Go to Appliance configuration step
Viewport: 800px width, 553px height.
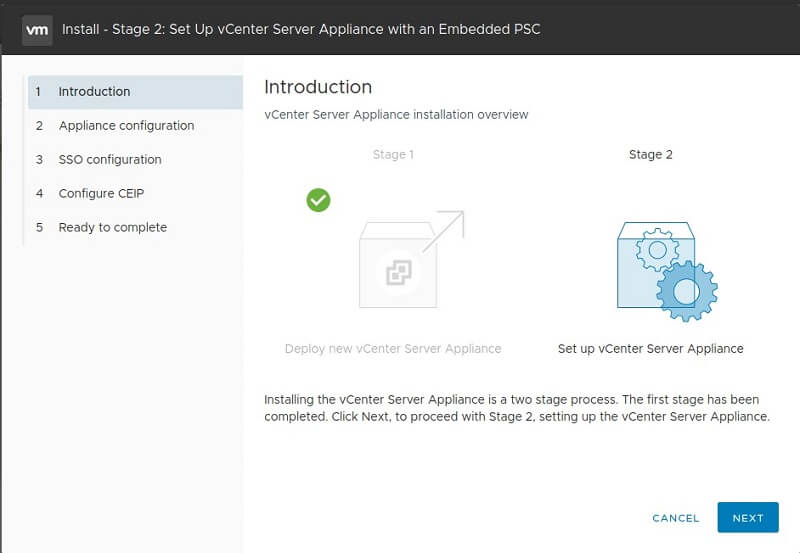point(126,126)
